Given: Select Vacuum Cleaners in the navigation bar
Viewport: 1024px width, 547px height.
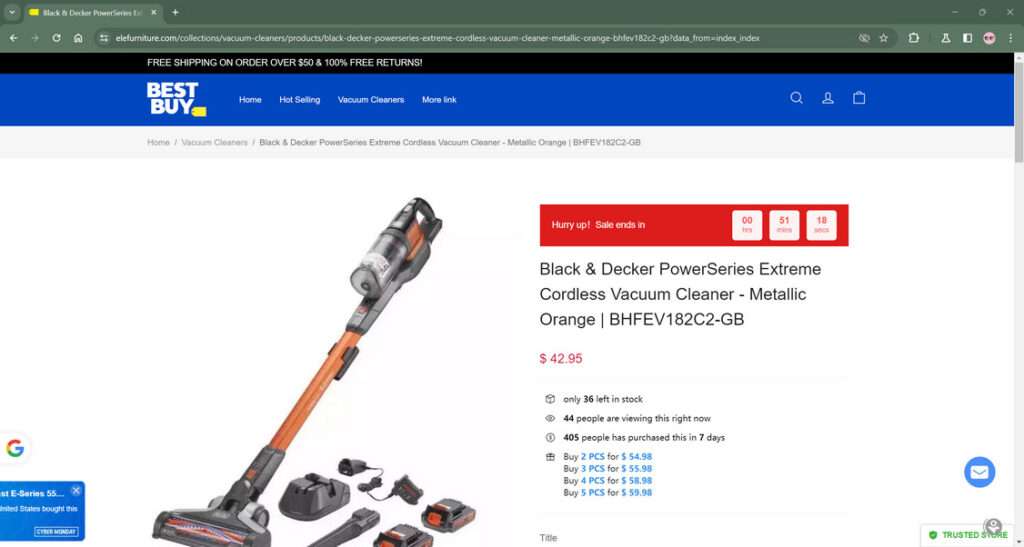Looking at the screenshot, I should [371, 100].
